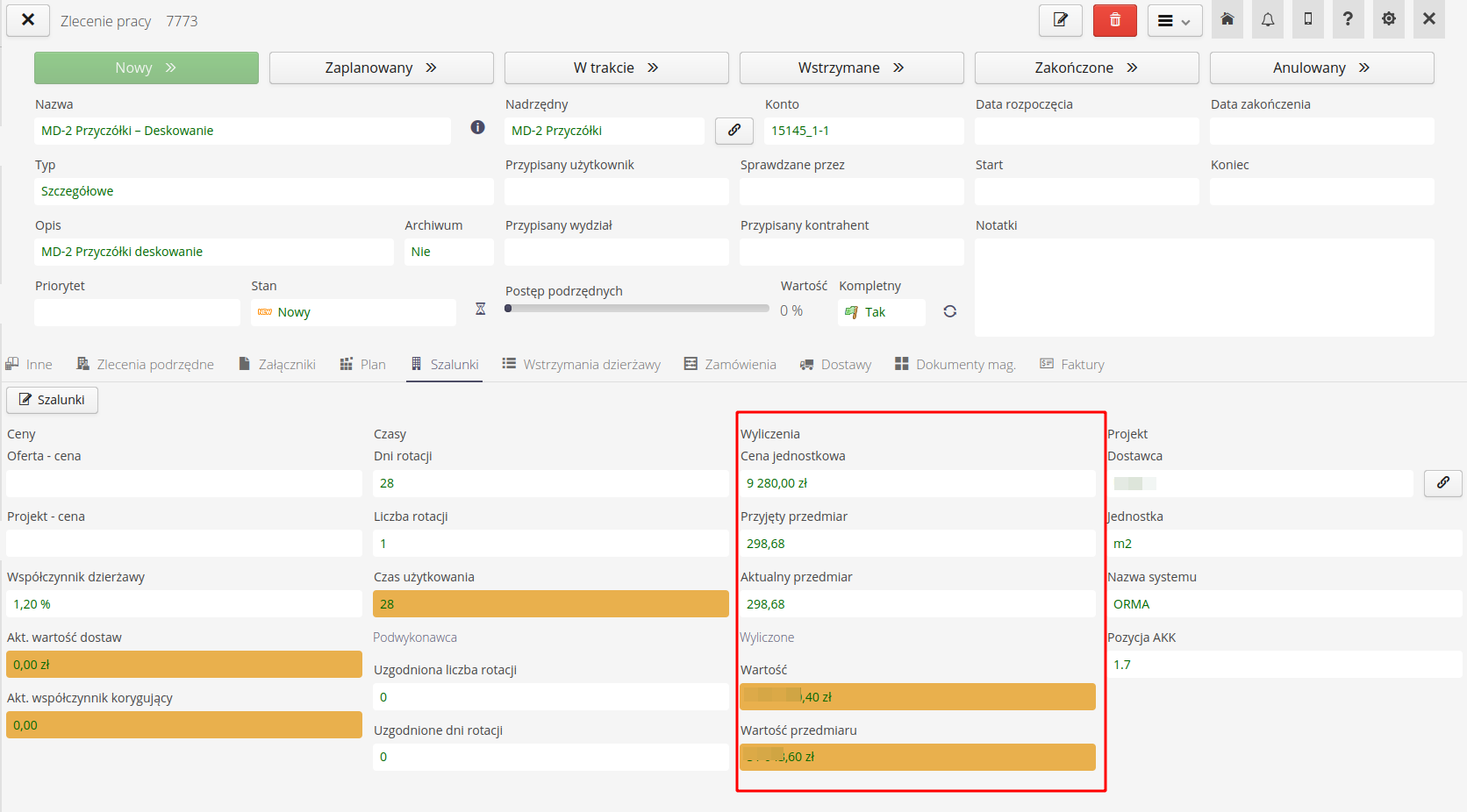Toggle the Archiwum field set to Nie
1467x812 pixels.
click(447, 252)
